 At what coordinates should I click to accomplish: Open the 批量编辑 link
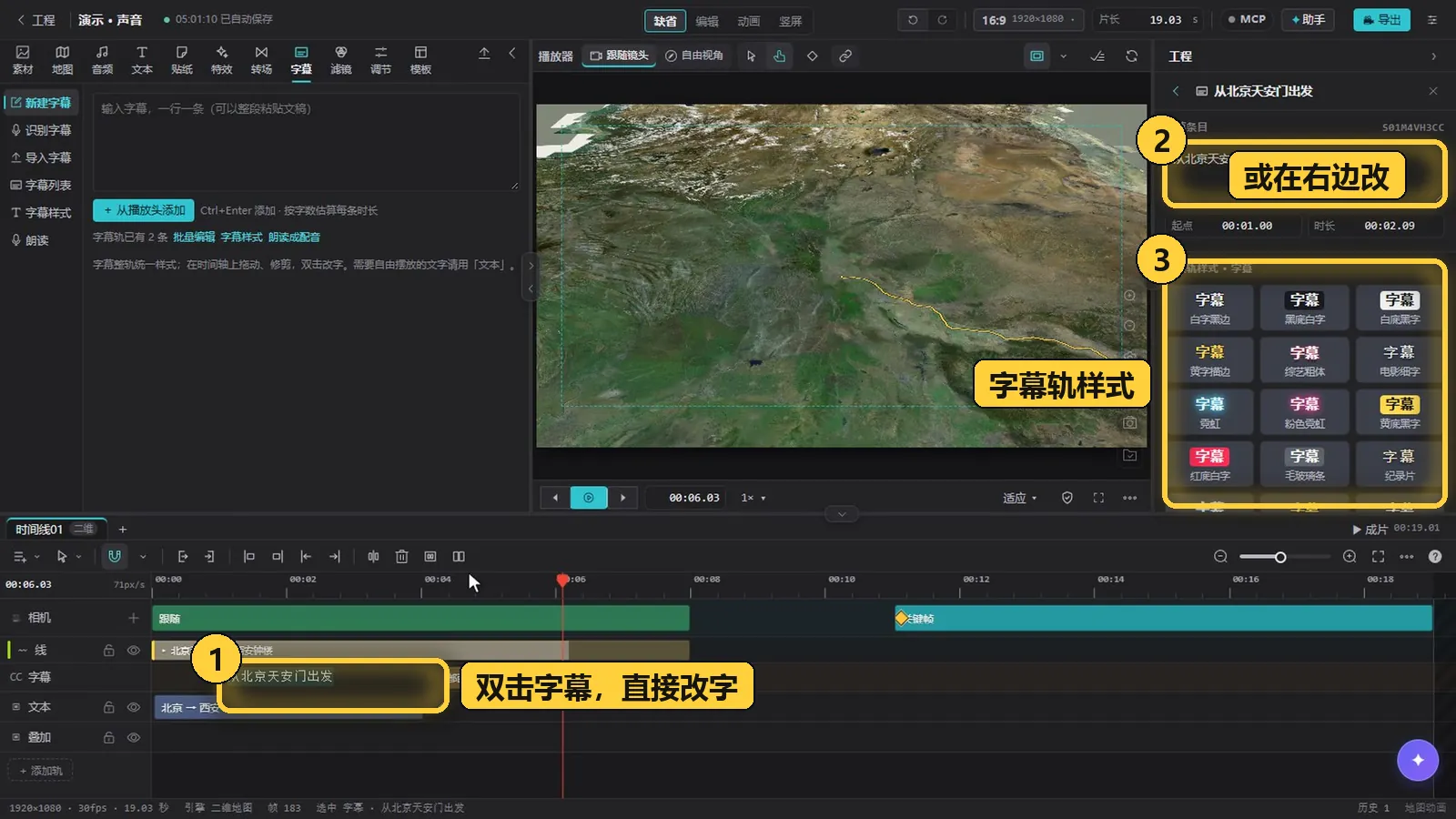coord(194,237)
